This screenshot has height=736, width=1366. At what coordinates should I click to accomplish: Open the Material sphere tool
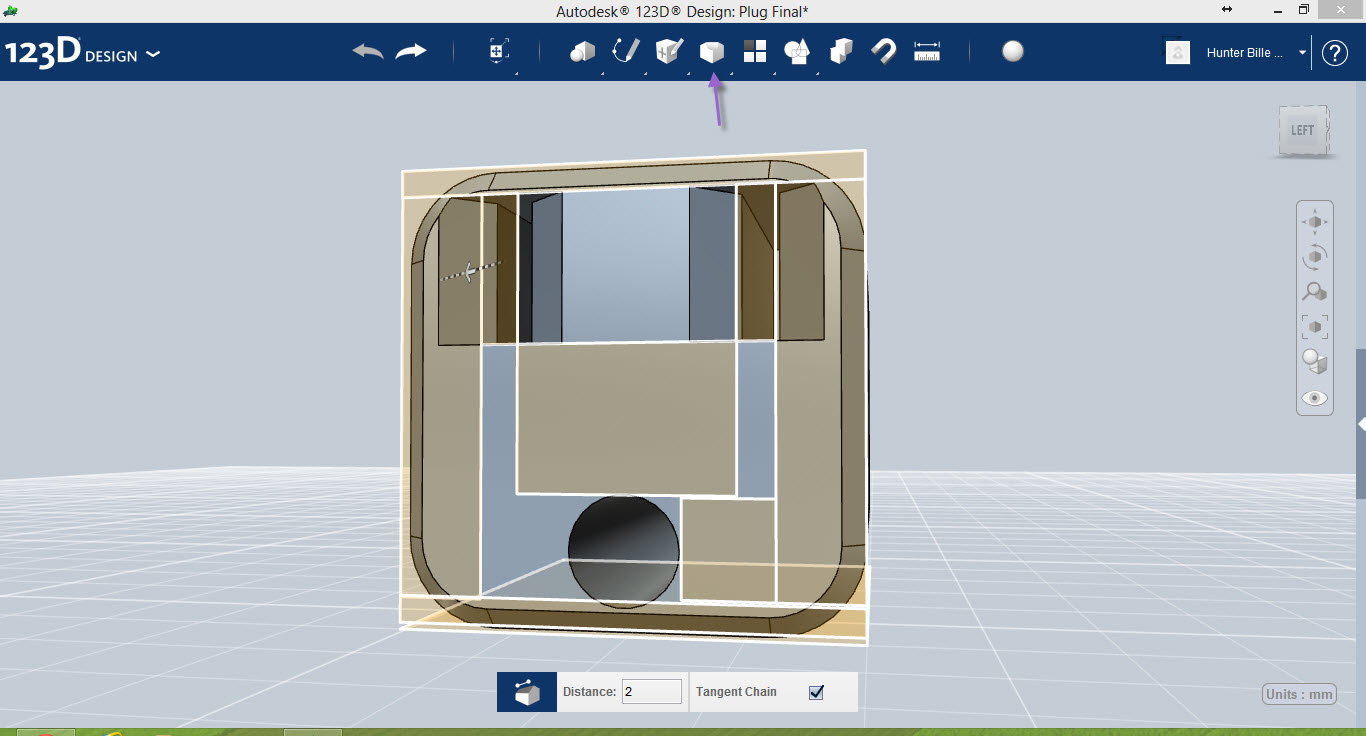[1013, 52]
